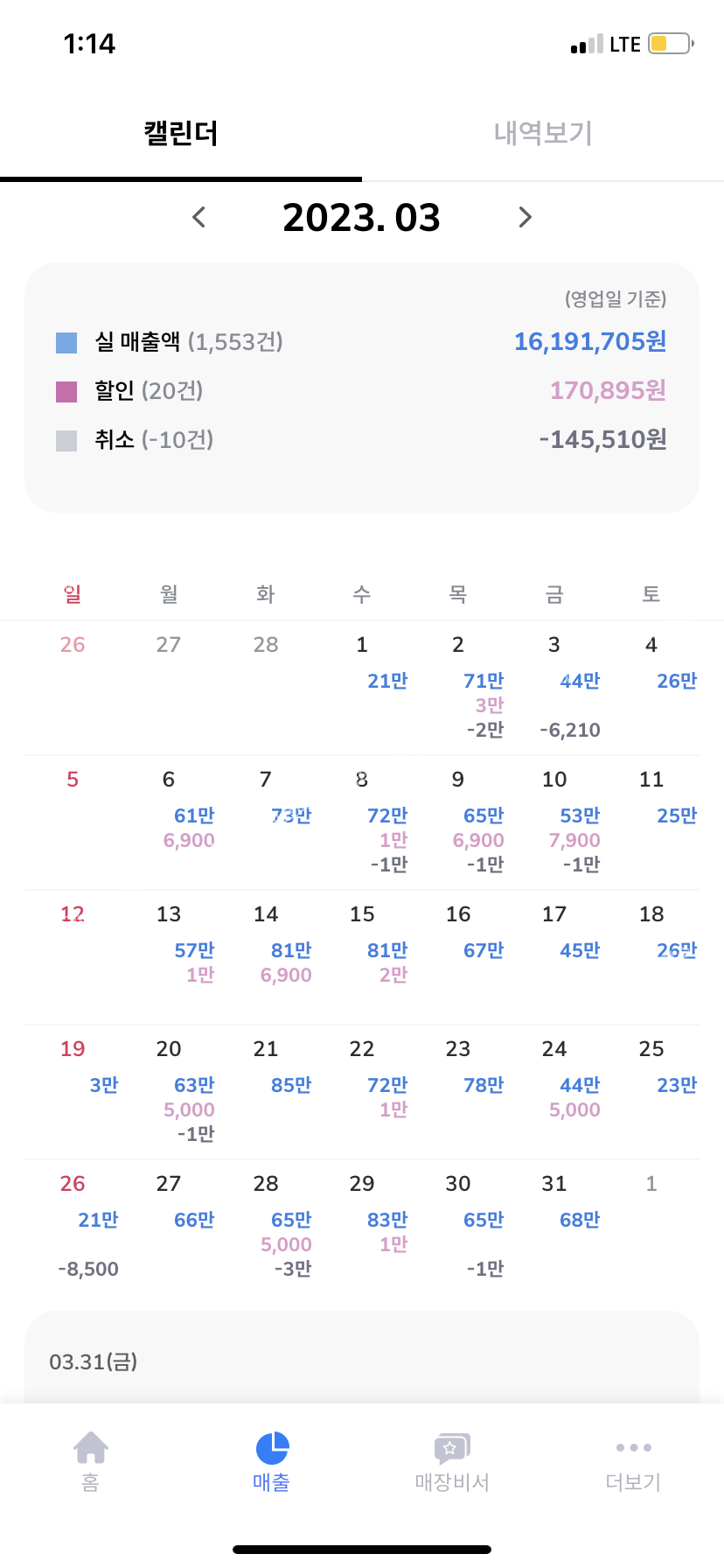
Task: Tap the gray 취소 color swatch
Action: pyautogui.click(x=66, y=440)
